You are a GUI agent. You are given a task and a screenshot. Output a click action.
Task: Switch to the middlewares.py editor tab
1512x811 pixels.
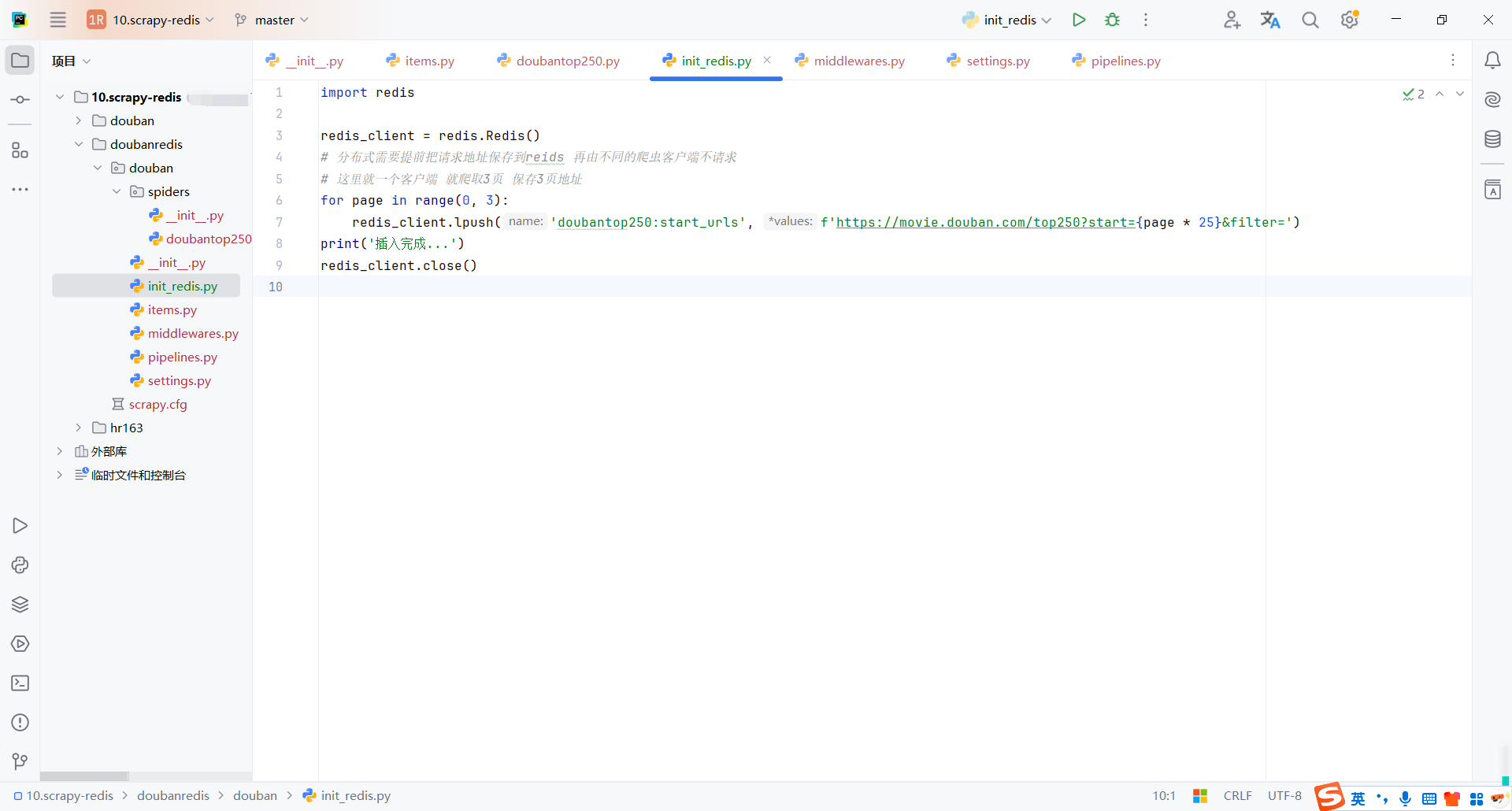coord(850,61)
